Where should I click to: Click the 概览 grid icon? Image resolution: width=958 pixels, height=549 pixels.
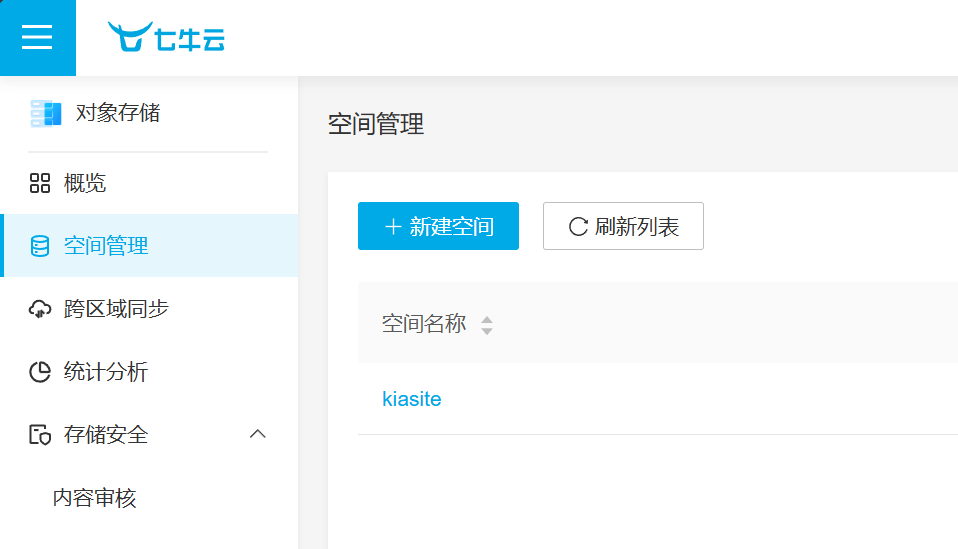[x=40, y=183]
